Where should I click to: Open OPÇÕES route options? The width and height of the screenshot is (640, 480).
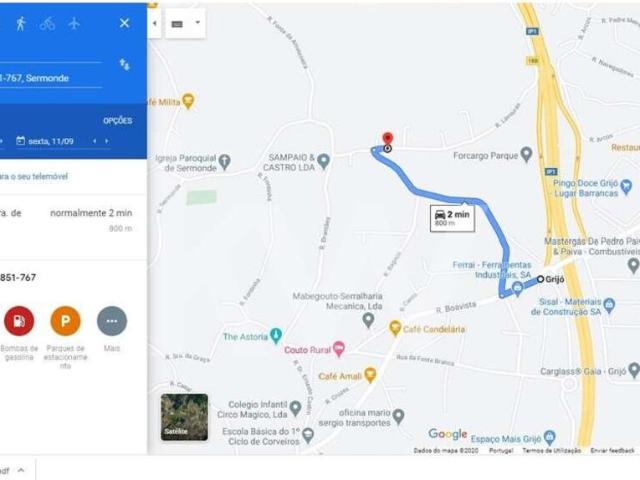pyautogui.click(x=118, y=121)
